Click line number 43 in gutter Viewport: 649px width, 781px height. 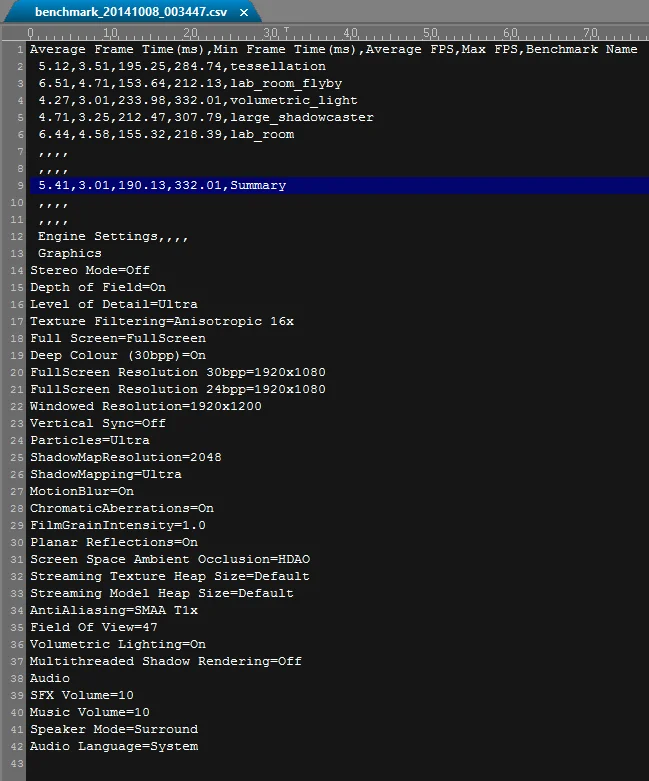pyautogui.click(x=17, y=763)
